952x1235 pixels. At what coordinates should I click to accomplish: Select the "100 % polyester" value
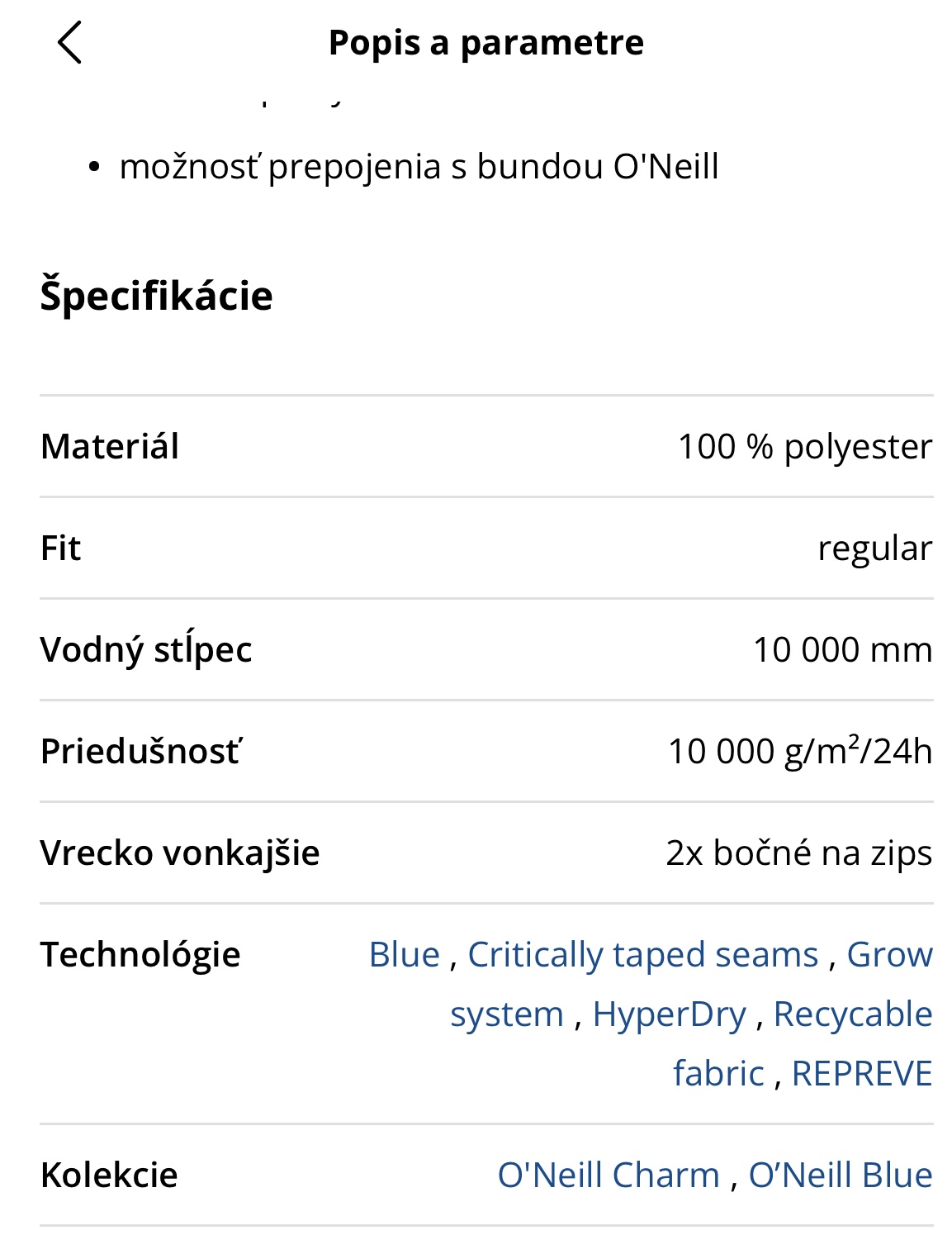pos(804,446)
